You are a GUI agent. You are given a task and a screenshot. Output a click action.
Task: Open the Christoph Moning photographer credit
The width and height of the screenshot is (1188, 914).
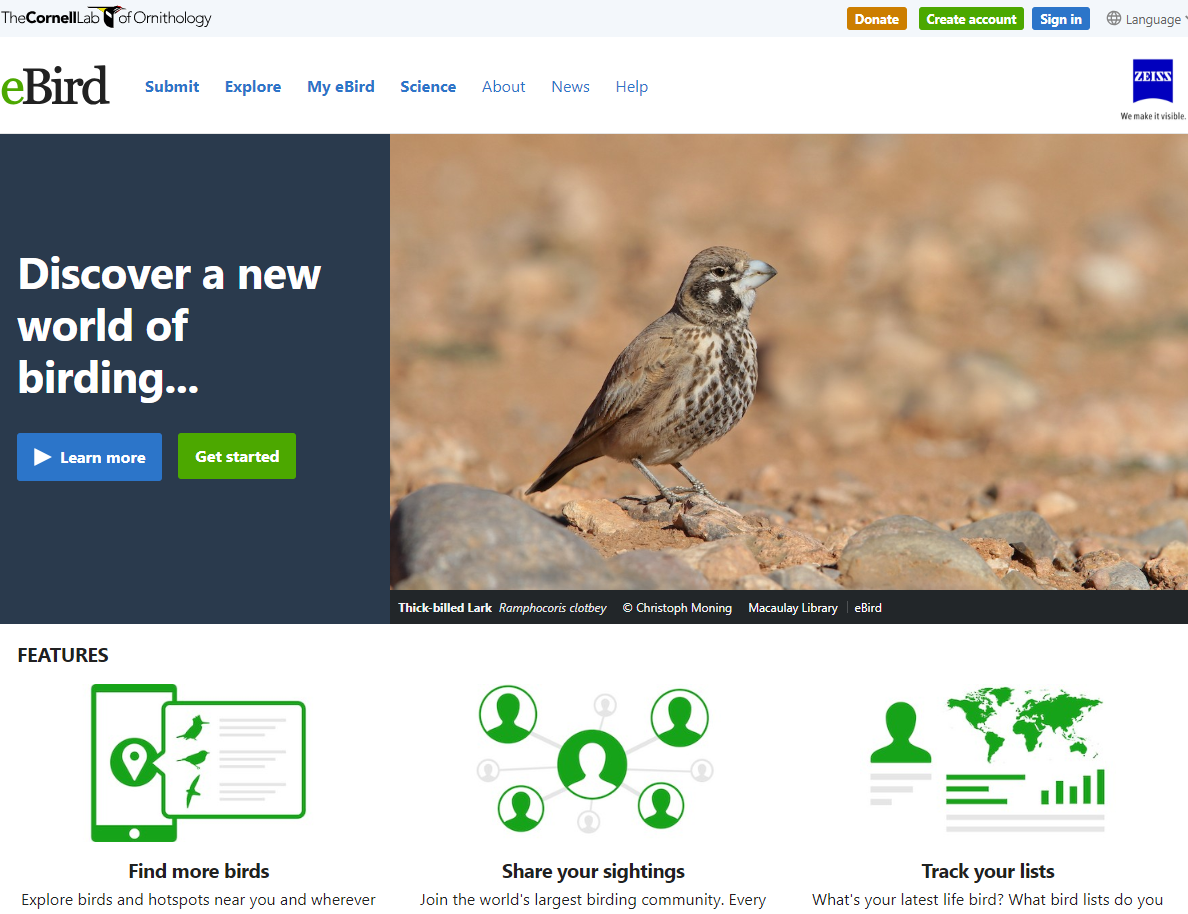677,608
